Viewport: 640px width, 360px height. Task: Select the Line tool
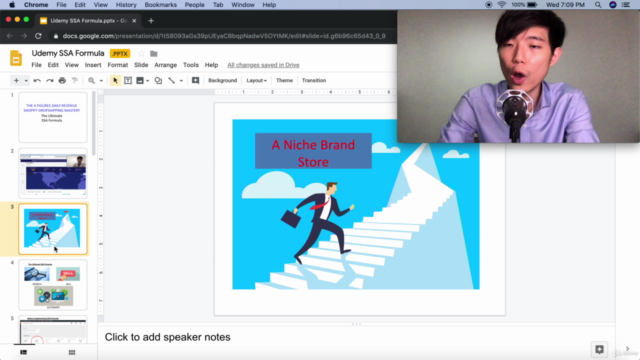coord(172,80)
